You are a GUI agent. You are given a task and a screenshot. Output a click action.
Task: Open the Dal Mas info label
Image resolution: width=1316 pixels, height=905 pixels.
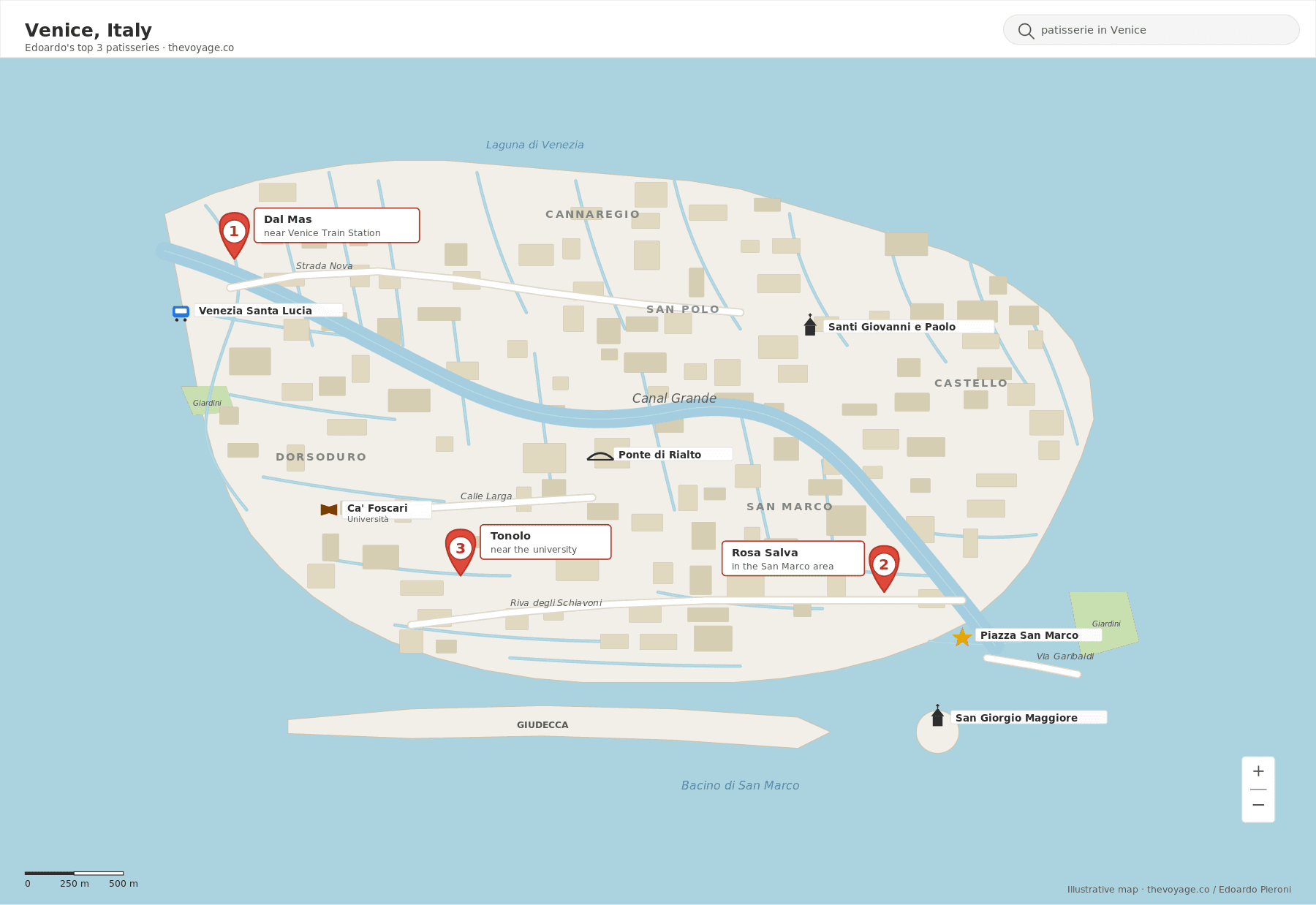pyautogui.click(x=337, y=225)
